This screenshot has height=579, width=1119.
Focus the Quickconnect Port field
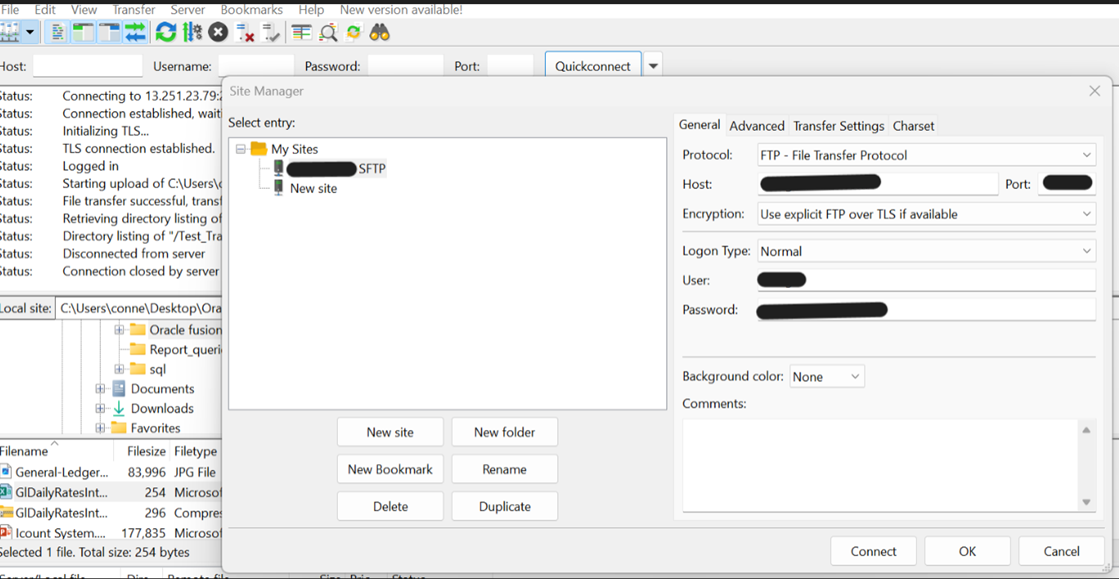[x=510, y=66]
